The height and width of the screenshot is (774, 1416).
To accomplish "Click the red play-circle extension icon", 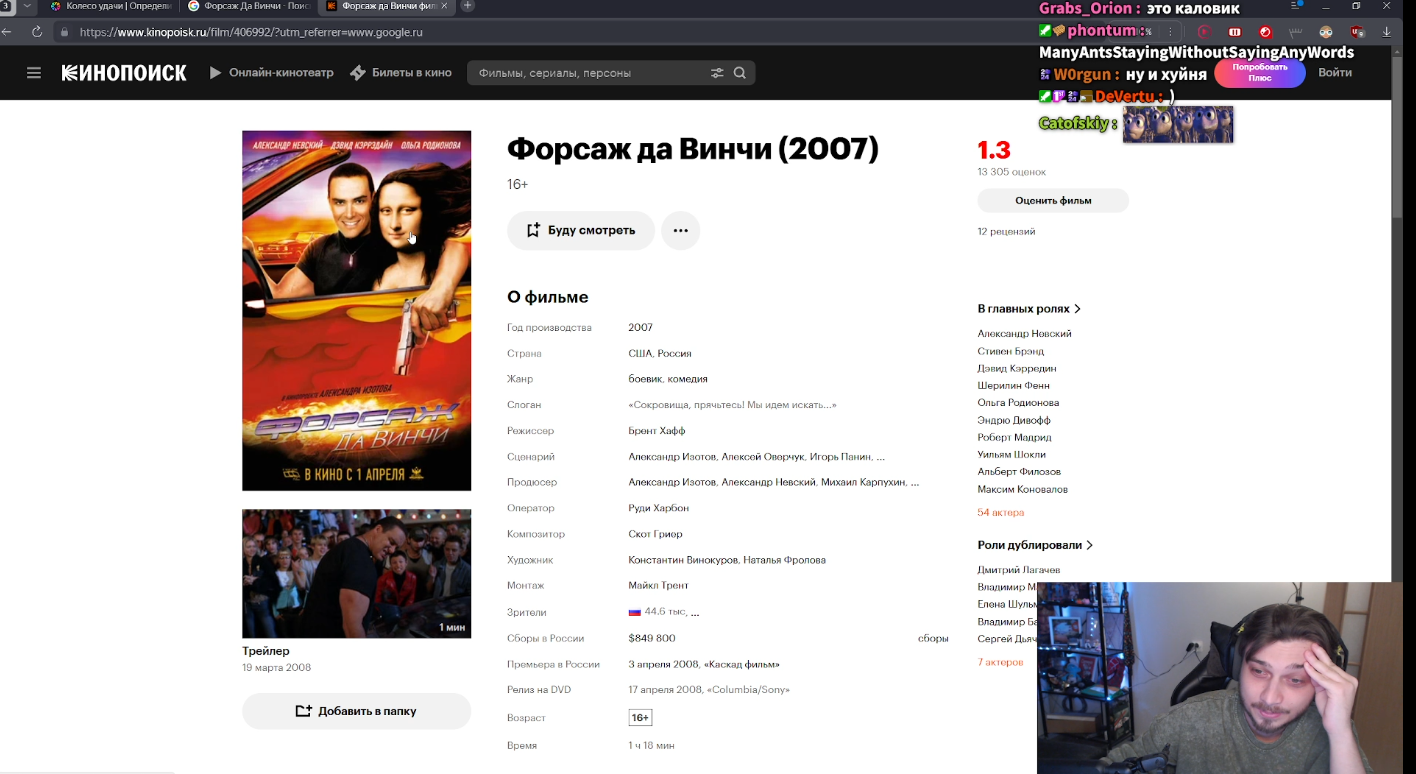I will (x=1204, y=32).
